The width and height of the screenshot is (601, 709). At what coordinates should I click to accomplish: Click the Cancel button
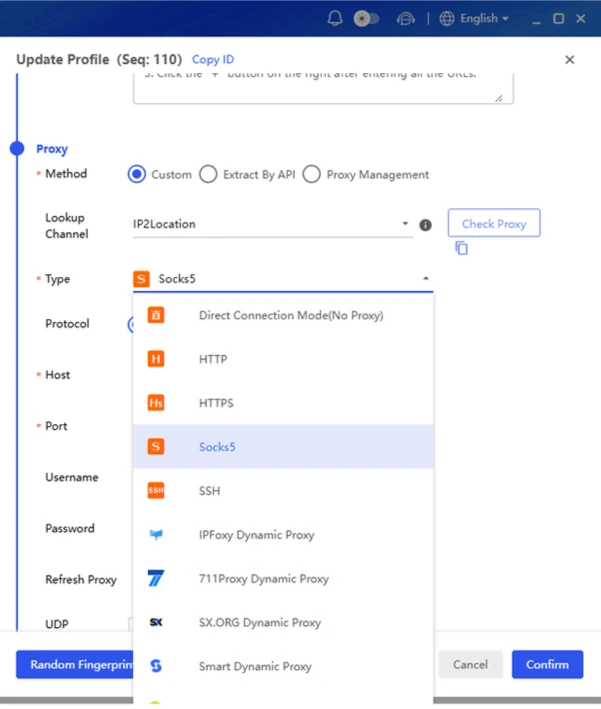tap(470, 665)
